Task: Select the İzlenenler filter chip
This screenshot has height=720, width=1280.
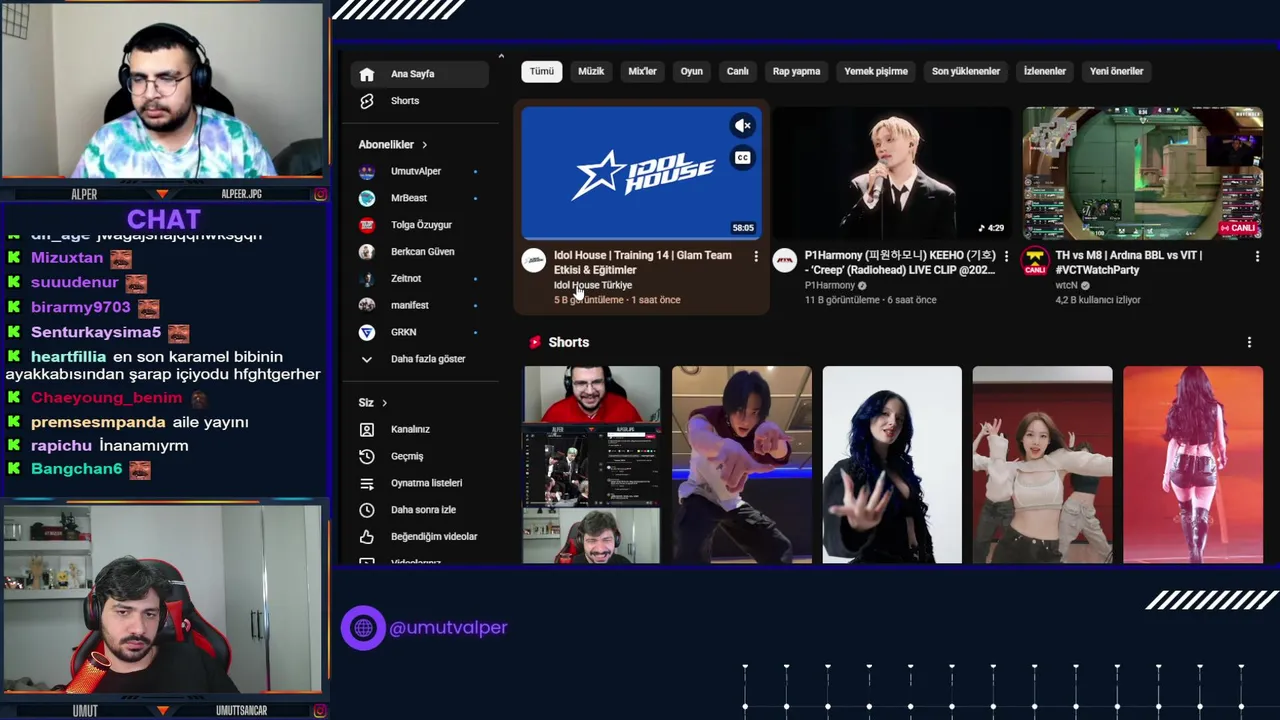Action: pyautogui.click(x=1045, y=71)
